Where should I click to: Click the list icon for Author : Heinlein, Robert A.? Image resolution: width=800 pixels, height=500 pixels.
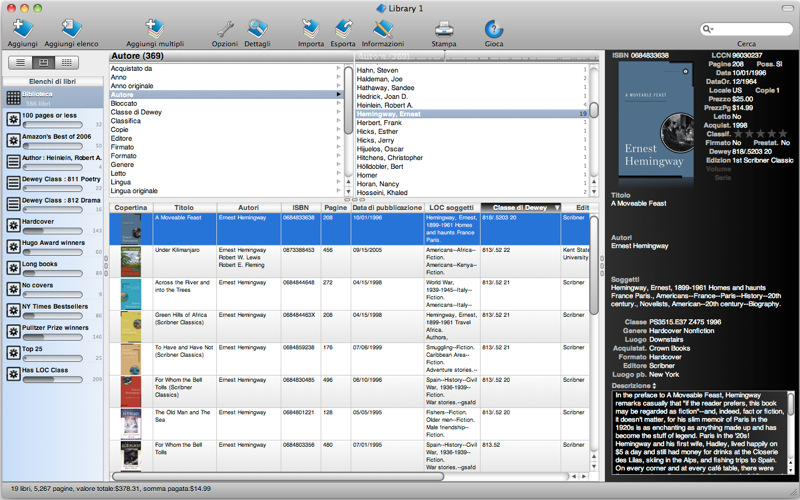[13, 162]
